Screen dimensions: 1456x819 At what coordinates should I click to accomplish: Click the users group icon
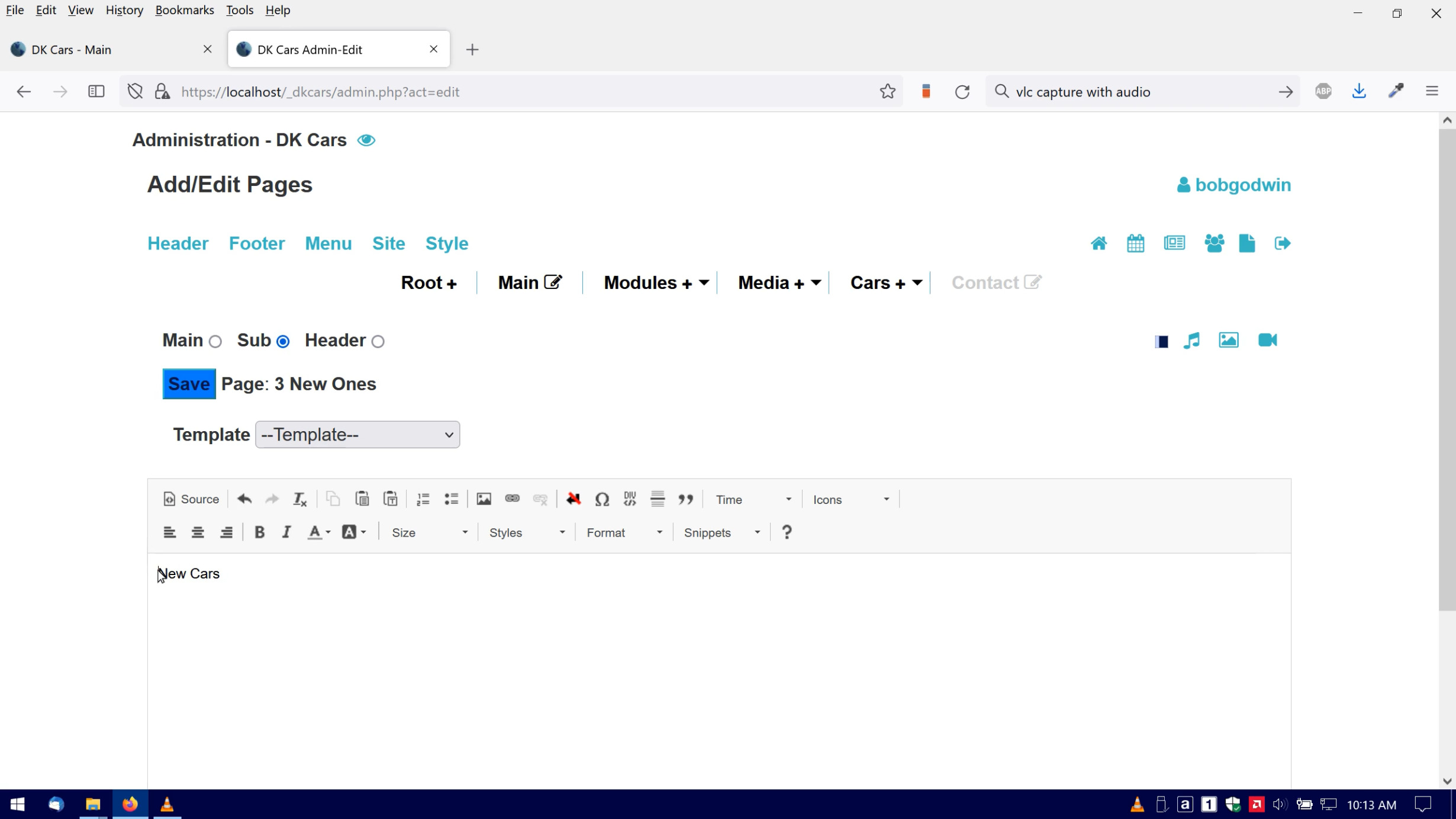click(x=1214, y=243)
